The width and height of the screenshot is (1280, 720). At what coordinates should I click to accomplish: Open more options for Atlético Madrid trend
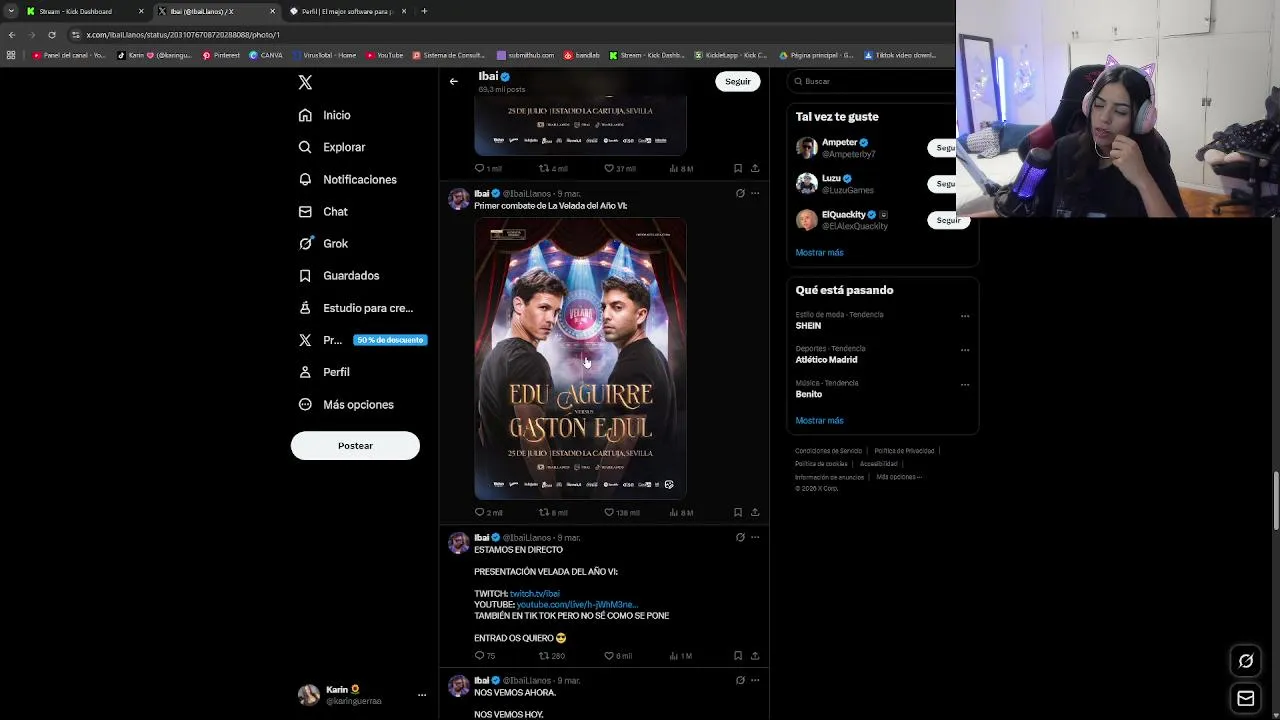[965, 350]
